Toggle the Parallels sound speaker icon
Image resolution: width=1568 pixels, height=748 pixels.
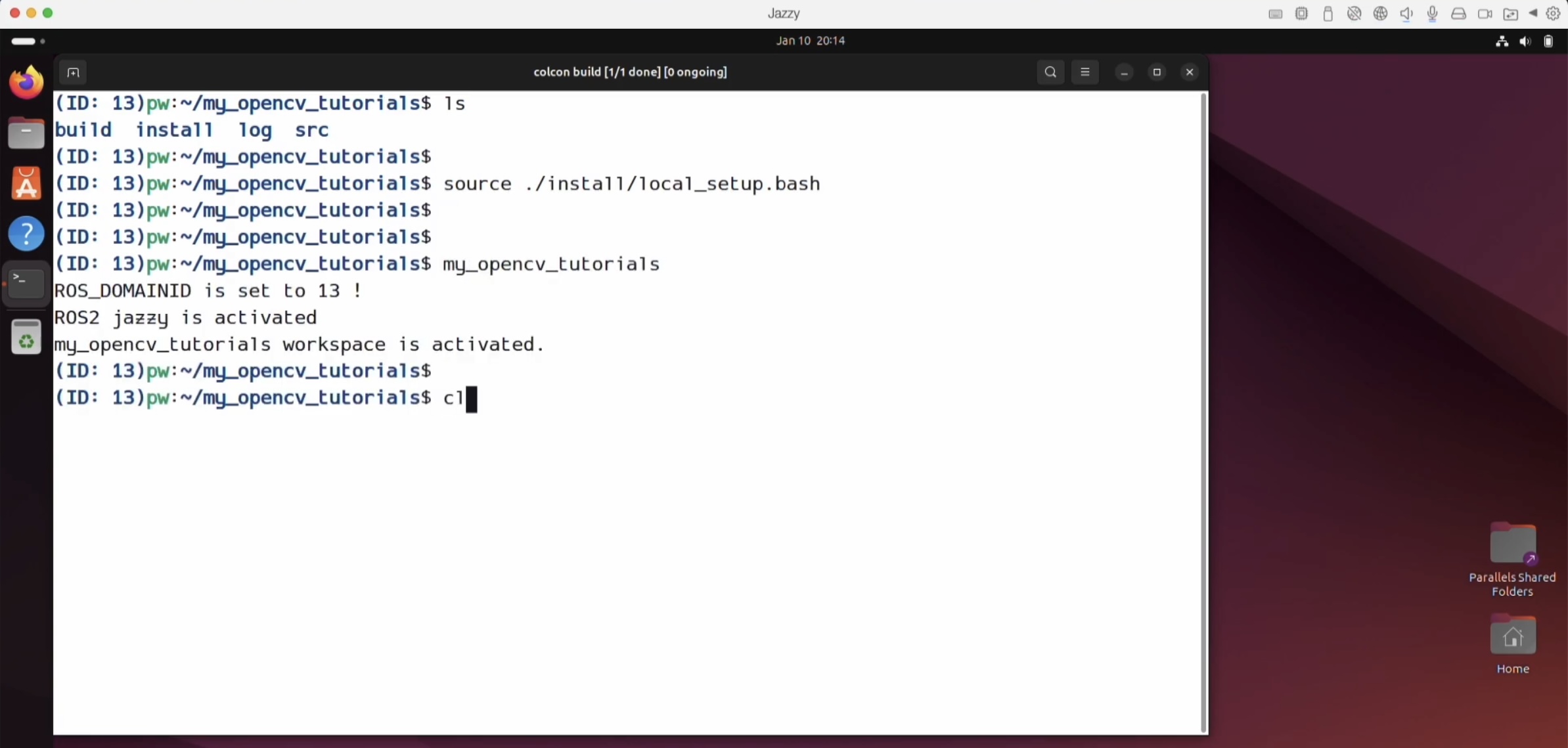pyautogui.click(x=1406, y=14)
